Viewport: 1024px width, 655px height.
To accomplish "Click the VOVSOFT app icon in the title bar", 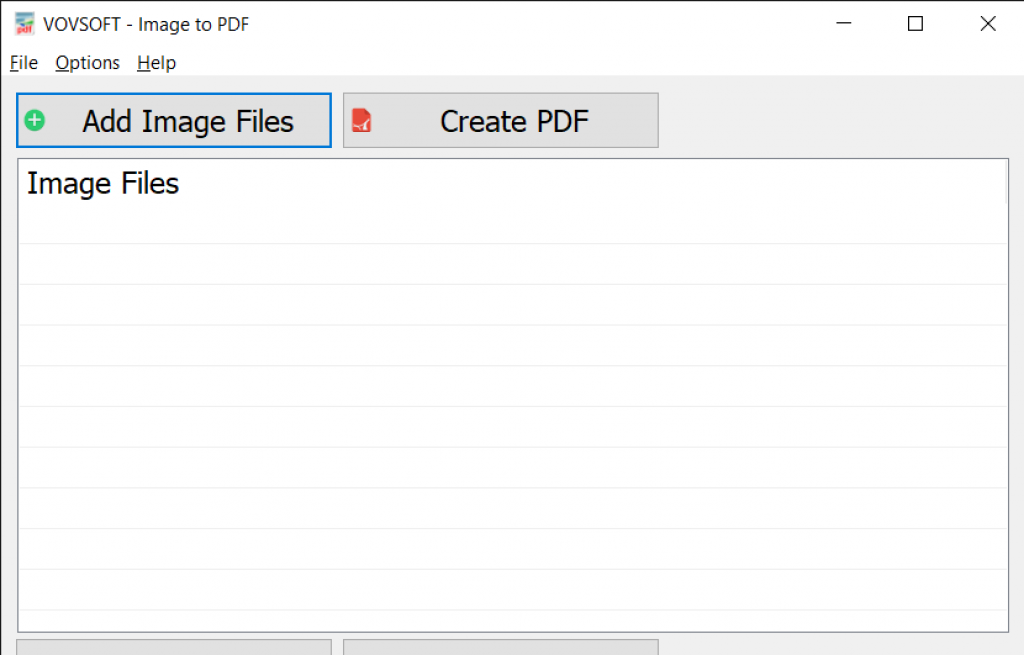I will [24, 24].
